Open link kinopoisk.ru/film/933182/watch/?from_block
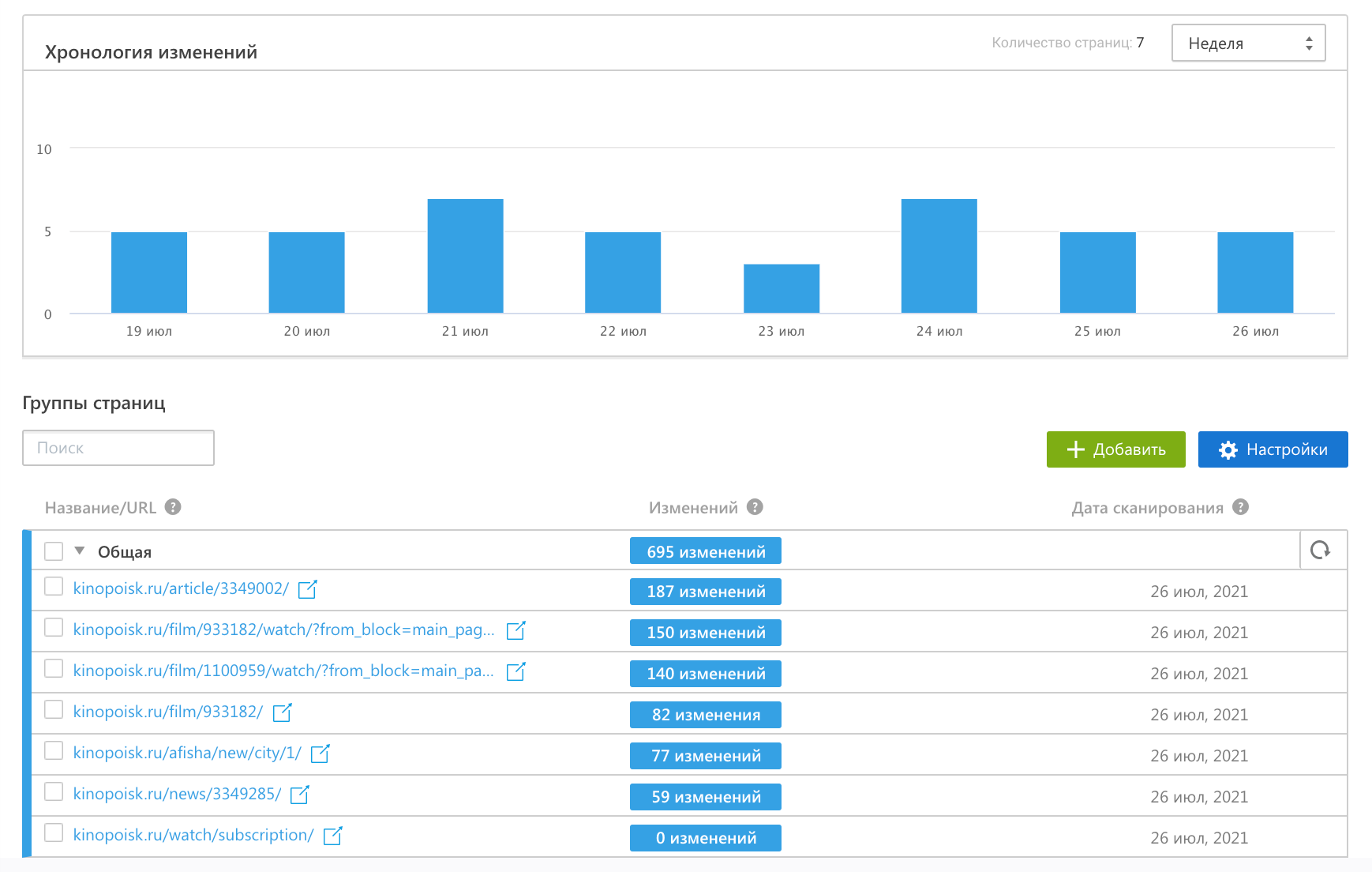Image resolution: width=1372 pixels, height=872 pixels. click(283, 630)
